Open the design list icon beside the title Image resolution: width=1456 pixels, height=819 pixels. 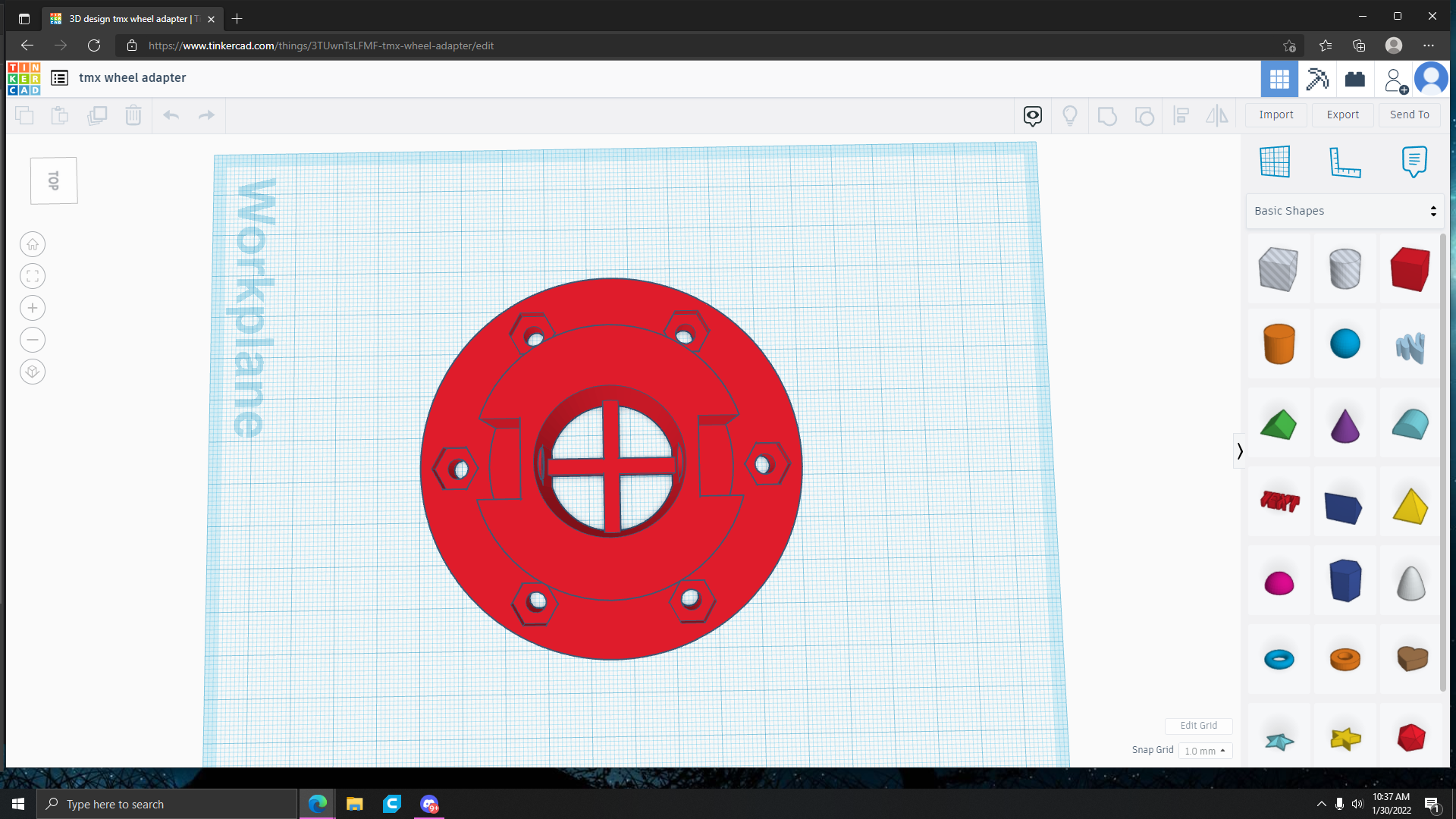point(59,78)
